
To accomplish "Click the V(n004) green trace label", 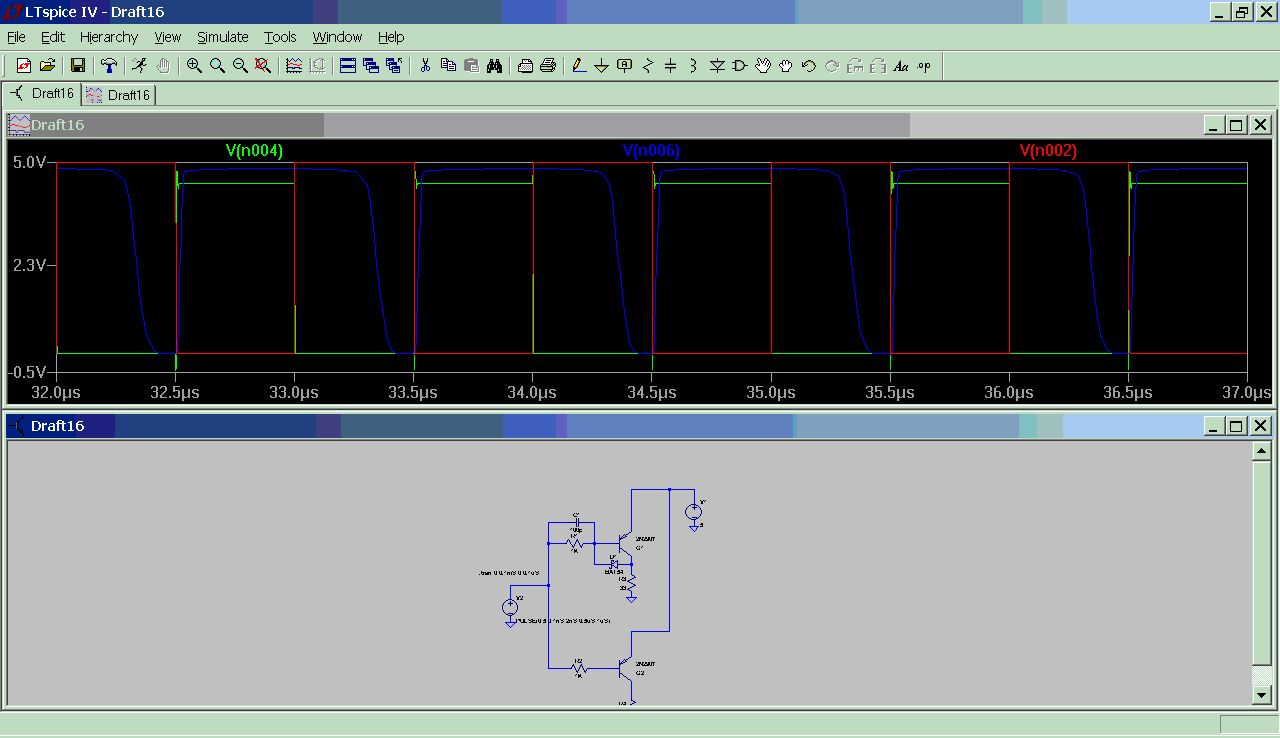I will [254, 151].
